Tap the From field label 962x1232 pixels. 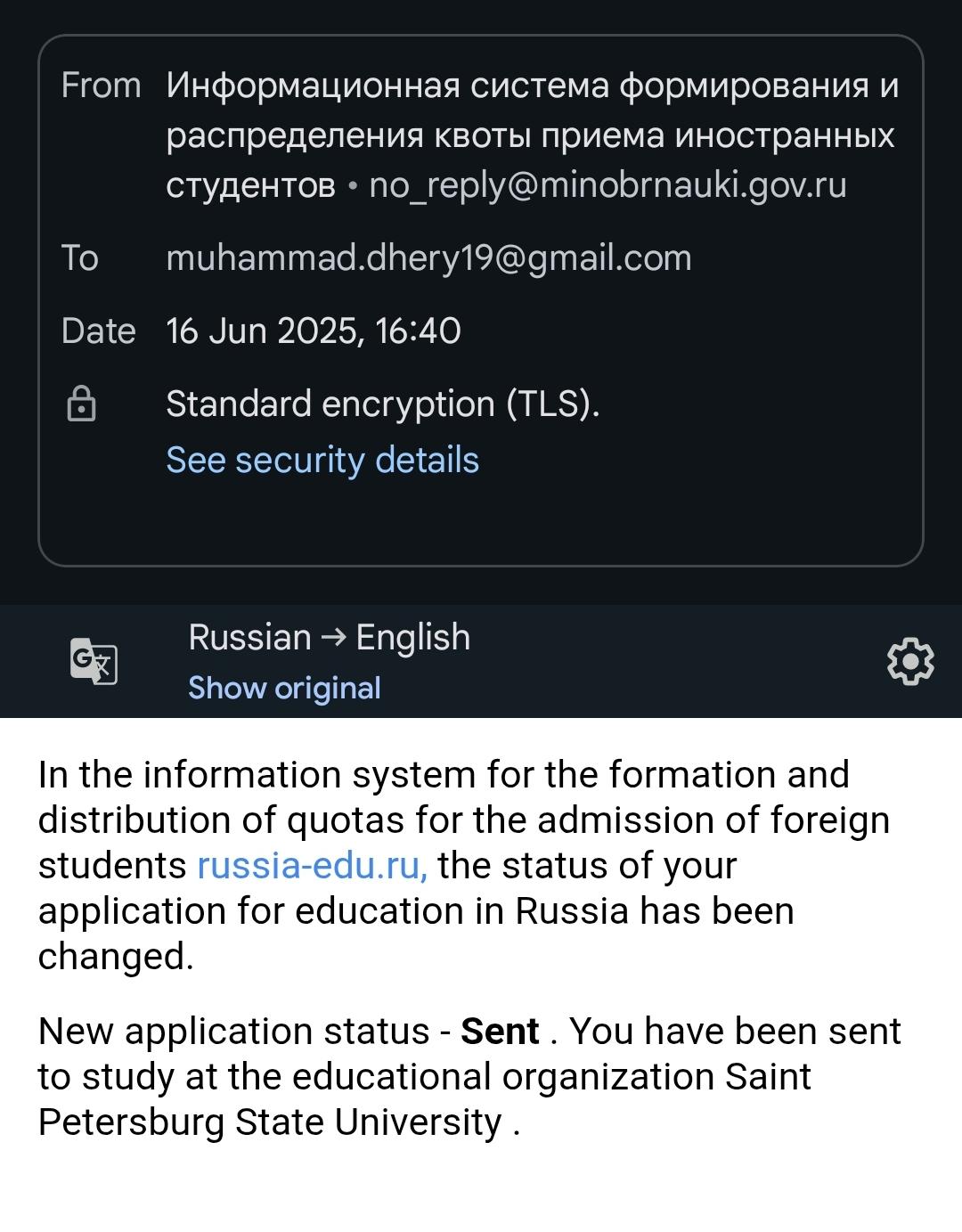(101, 86)
